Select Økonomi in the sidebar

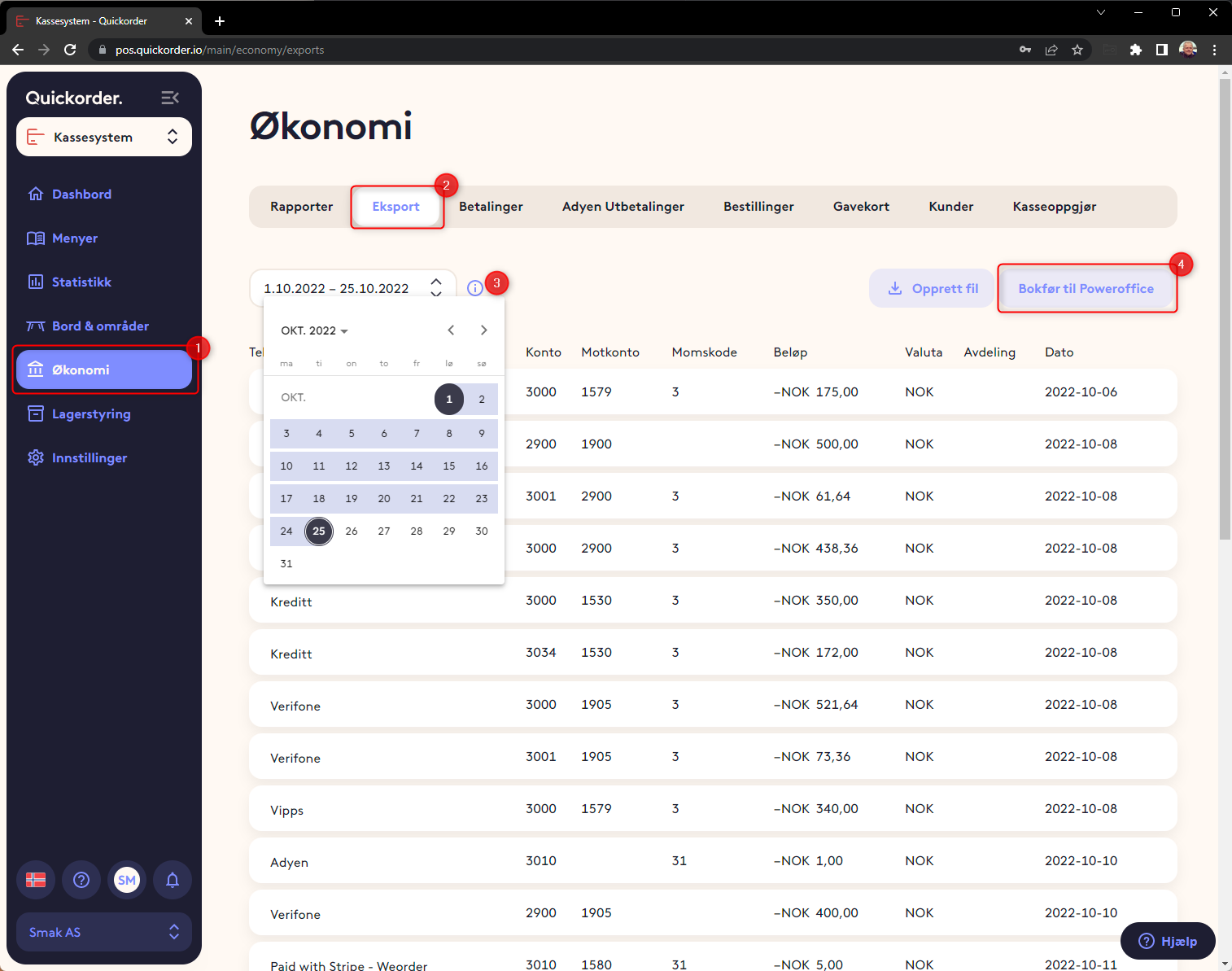coord(104,370)
